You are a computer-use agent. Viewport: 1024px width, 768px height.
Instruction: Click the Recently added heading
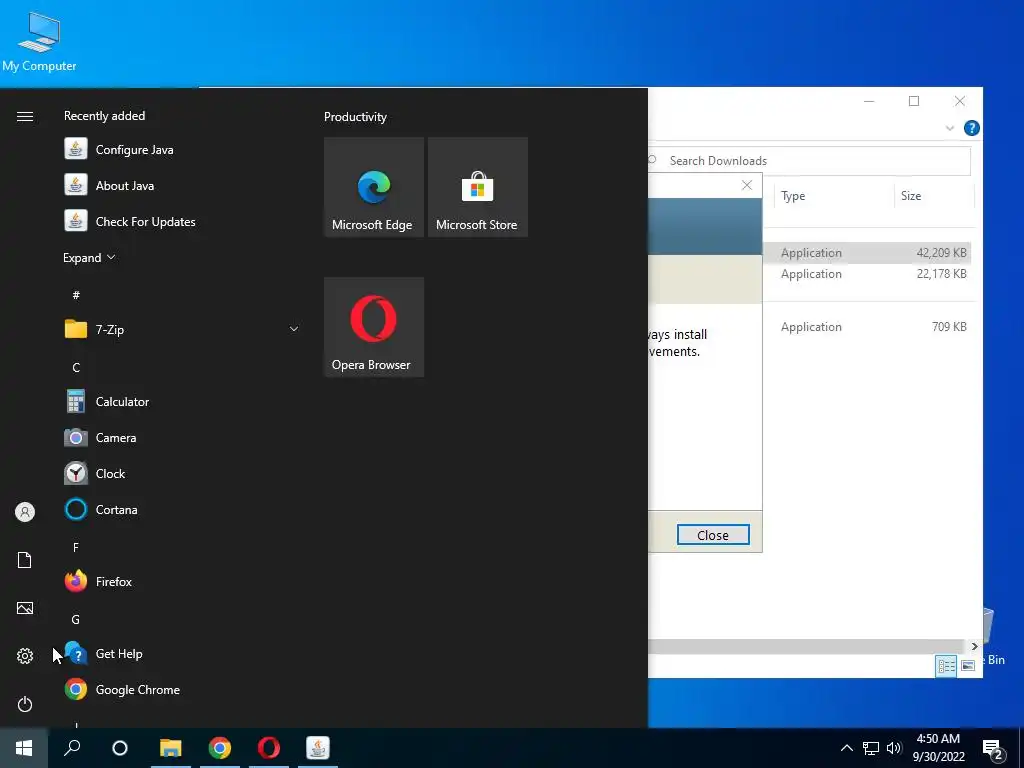104,116
